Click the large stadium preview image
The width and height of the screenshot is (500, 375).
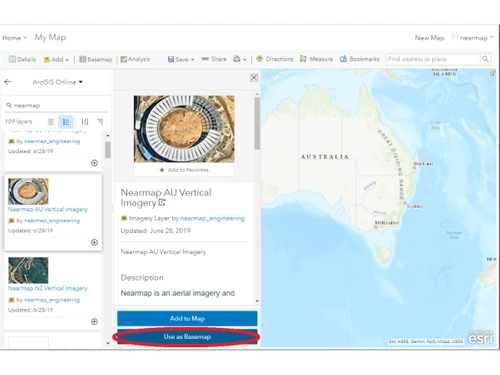tap(184, 129)
